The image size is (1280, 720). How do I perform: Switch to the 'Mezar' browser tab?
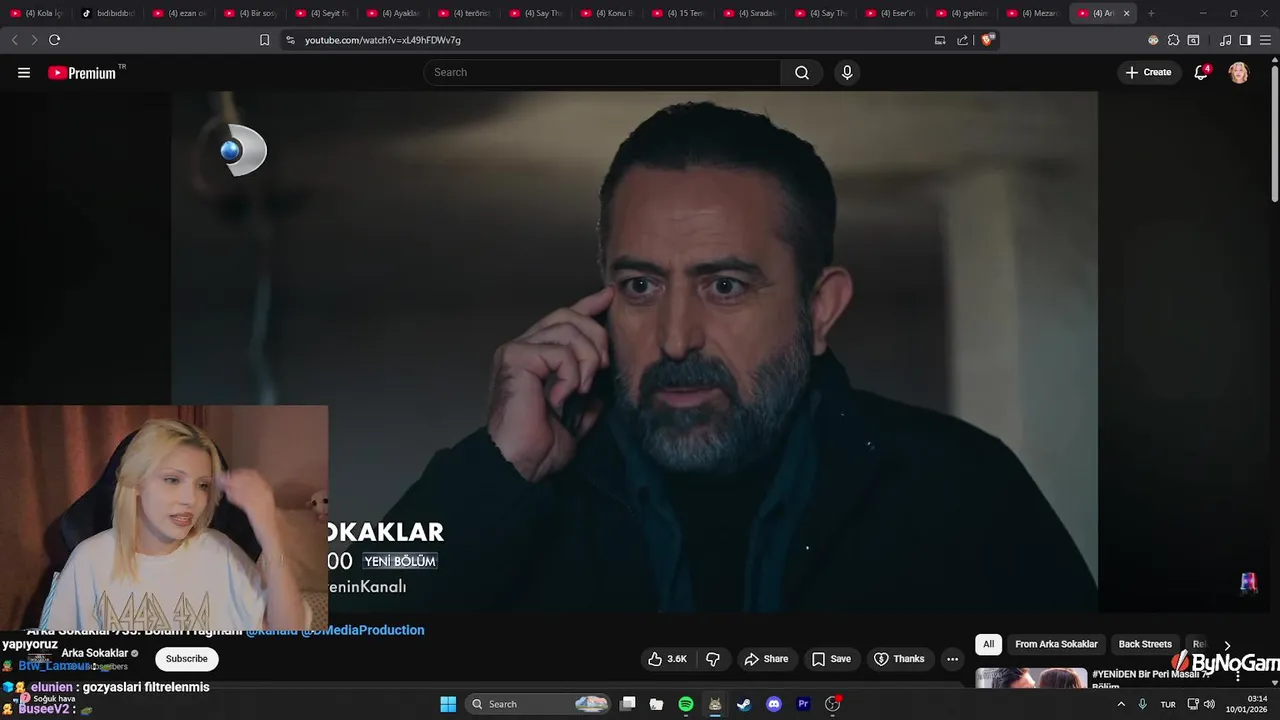(x=1034, y=13)
